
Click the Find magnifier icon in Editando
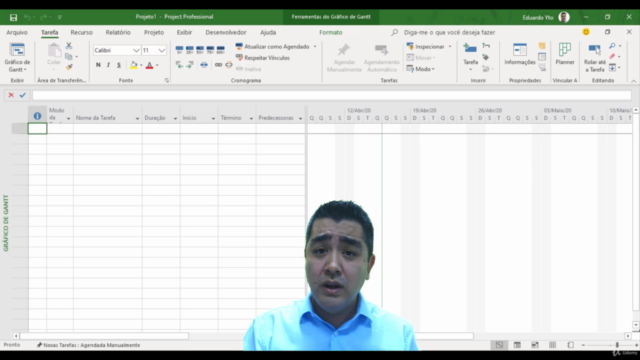(612, 46)
